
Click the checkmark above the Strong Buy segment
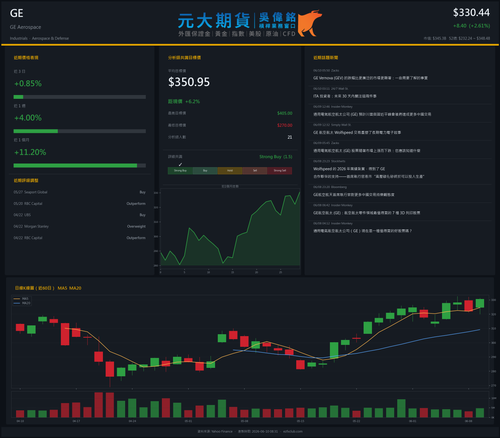(180, 164)
